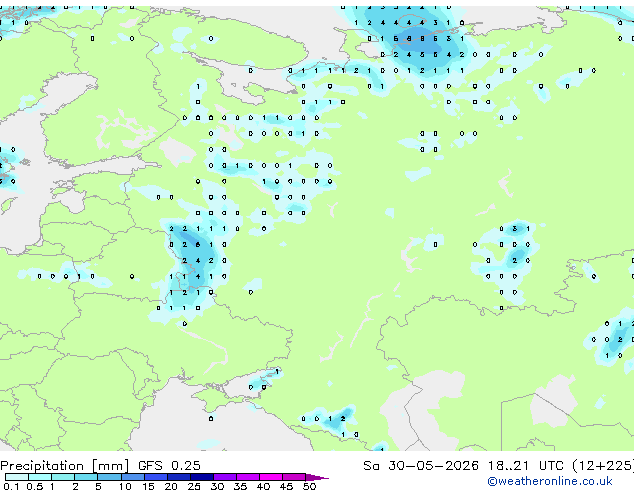The image size is (634, 490).
Task: Click the 15–20 mm blue legend swatch
Action: point(155,477)
